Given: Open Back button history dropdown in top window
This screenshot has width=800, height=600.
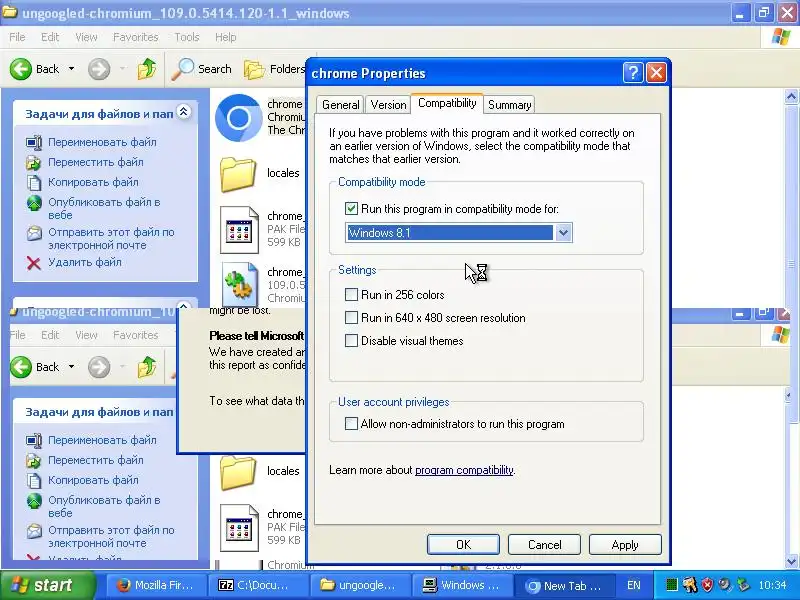Looking at the screenshot, I should click(71, 69).
